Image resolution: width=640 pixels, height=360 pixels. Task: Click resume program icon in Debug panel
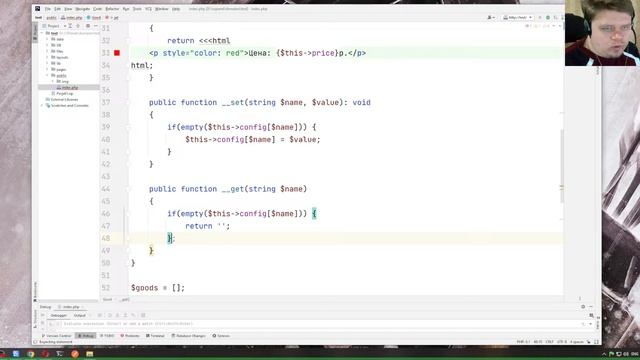[42, 315]
